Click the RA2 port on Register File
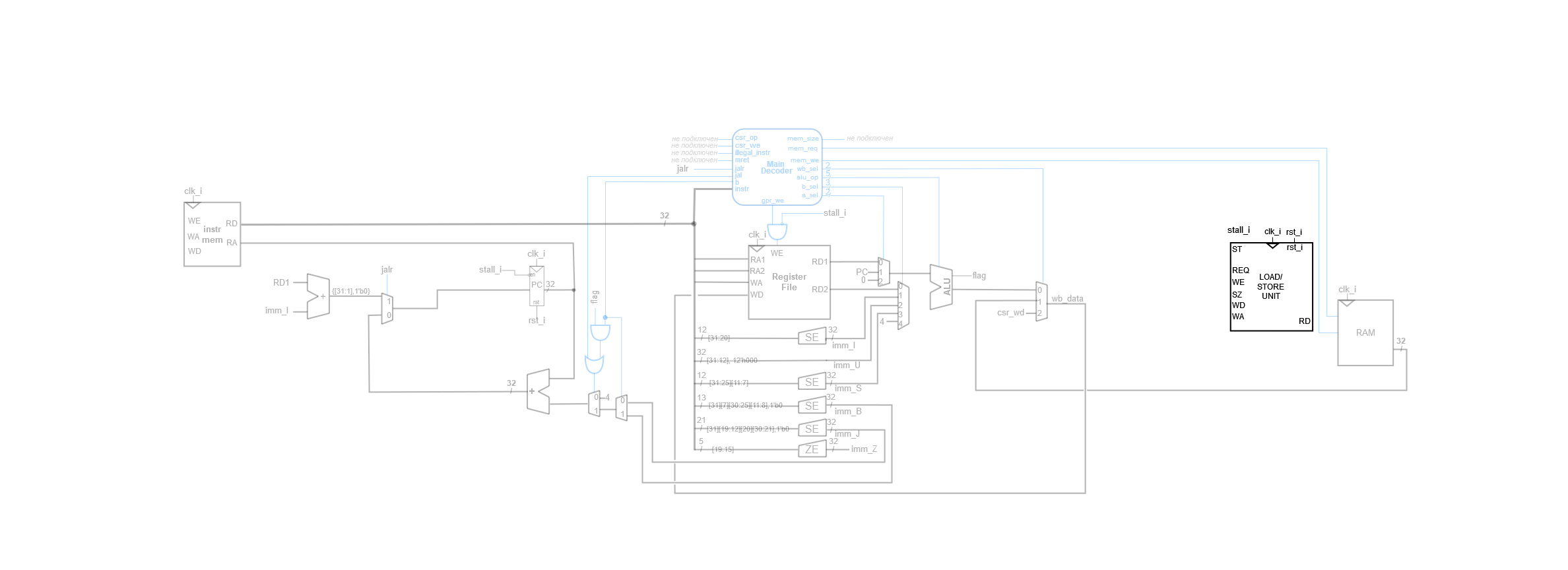1568x570 pixels. coord(758,271)
